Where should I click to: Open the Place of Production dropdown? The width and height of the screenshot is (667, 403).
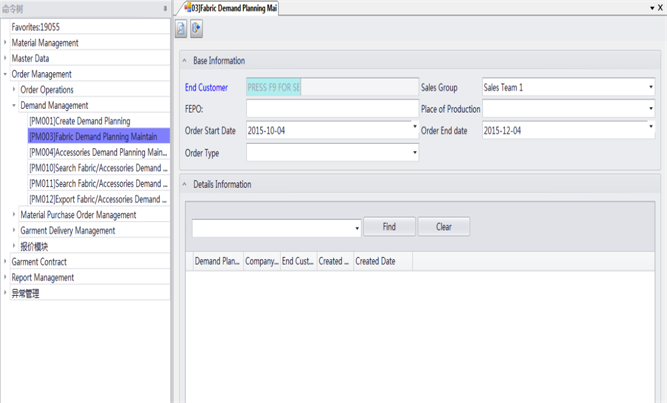[651, 109]
